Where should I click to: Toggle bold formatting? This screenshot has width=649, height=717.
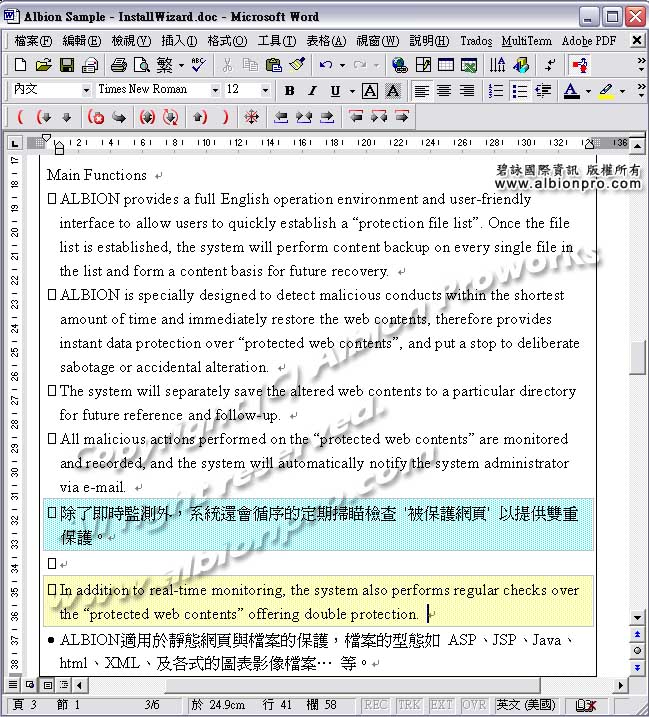[289, 91]
